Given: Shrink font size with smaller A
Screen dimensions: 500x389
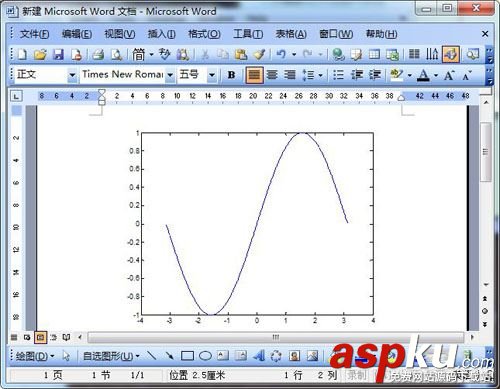Looking at the screenshot, I should click(x=467, y=75).
